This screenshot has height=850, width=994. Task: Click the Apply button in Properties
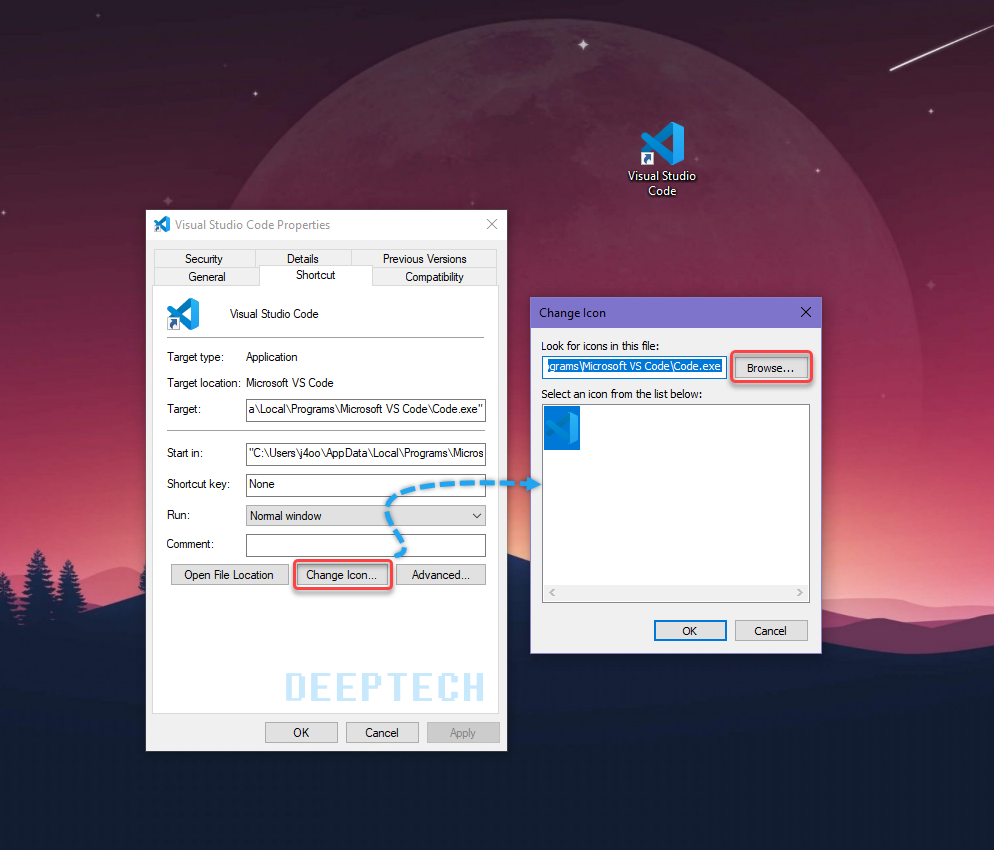[463, 733]
